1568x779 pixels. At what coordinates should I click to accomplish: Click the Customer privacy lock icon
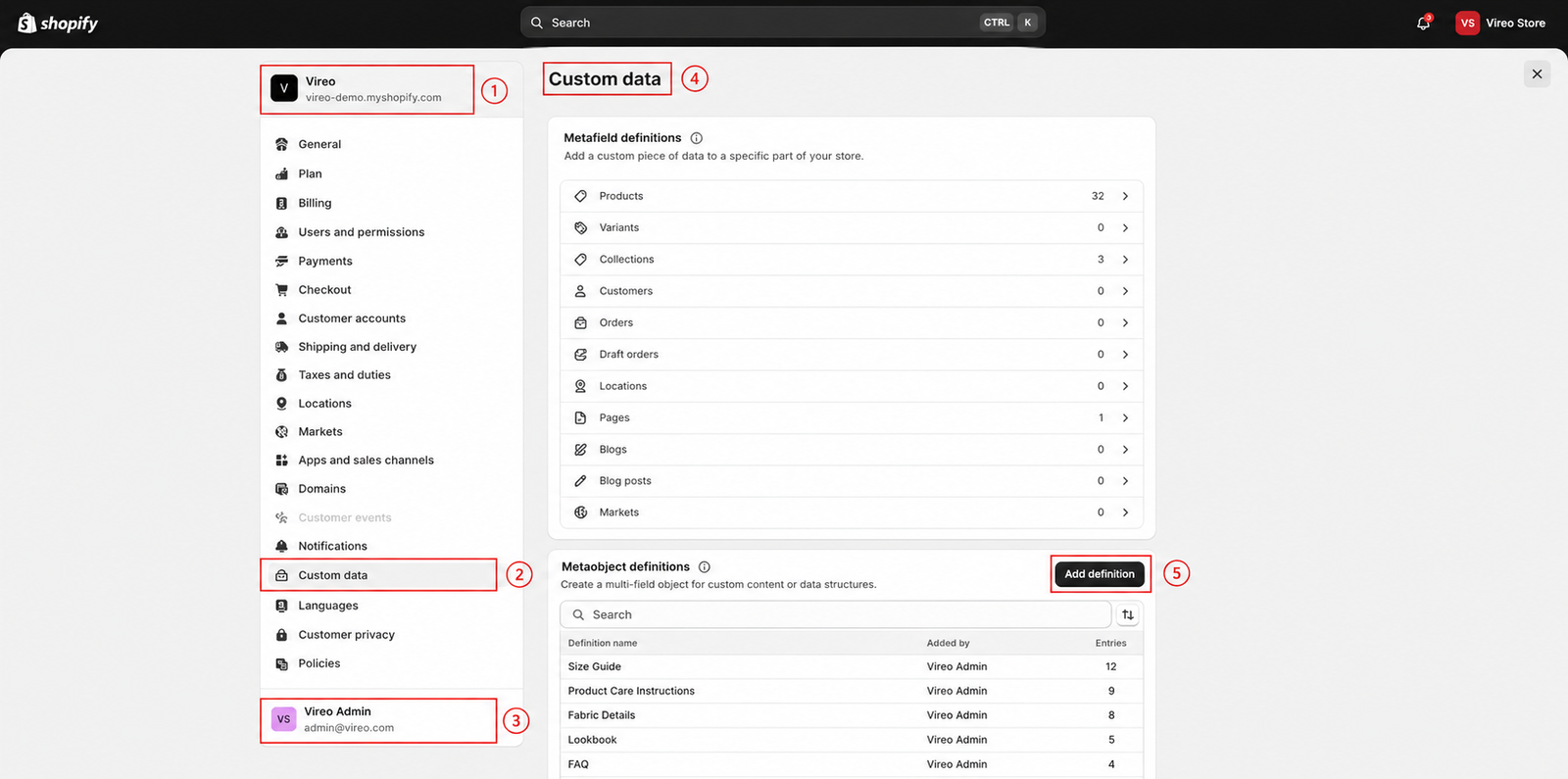click(282, 635)
